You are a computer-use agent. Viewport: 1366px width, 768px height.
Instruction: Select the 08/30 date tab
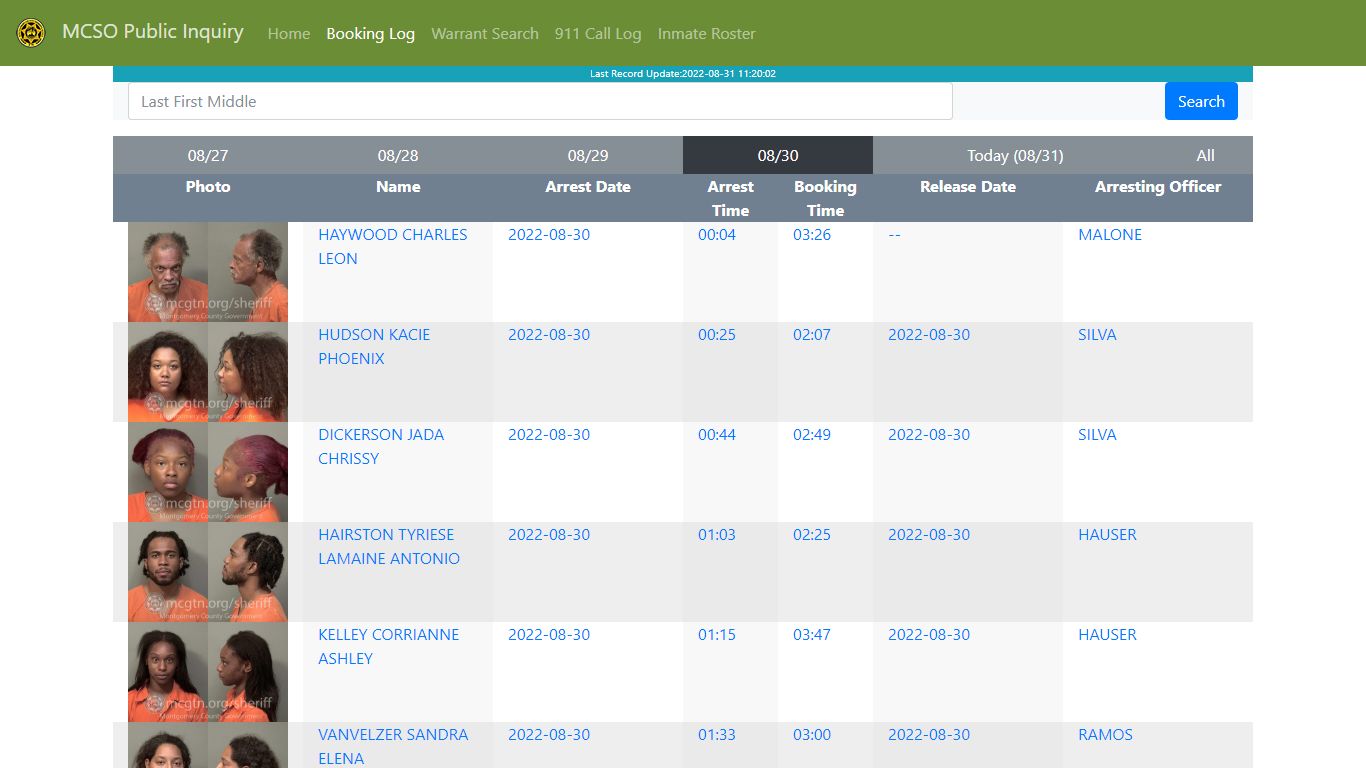[x=778, y=155]
